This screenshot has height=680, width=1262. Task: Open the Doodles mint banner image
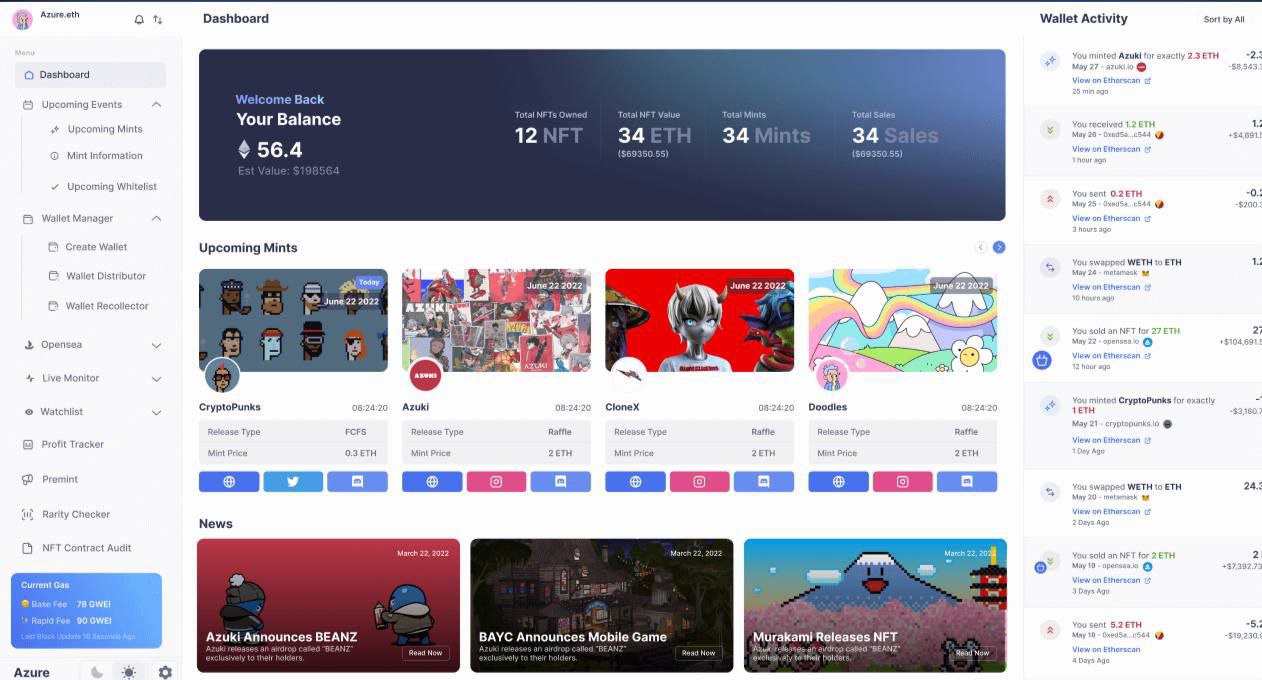click(x=903, y=320)
